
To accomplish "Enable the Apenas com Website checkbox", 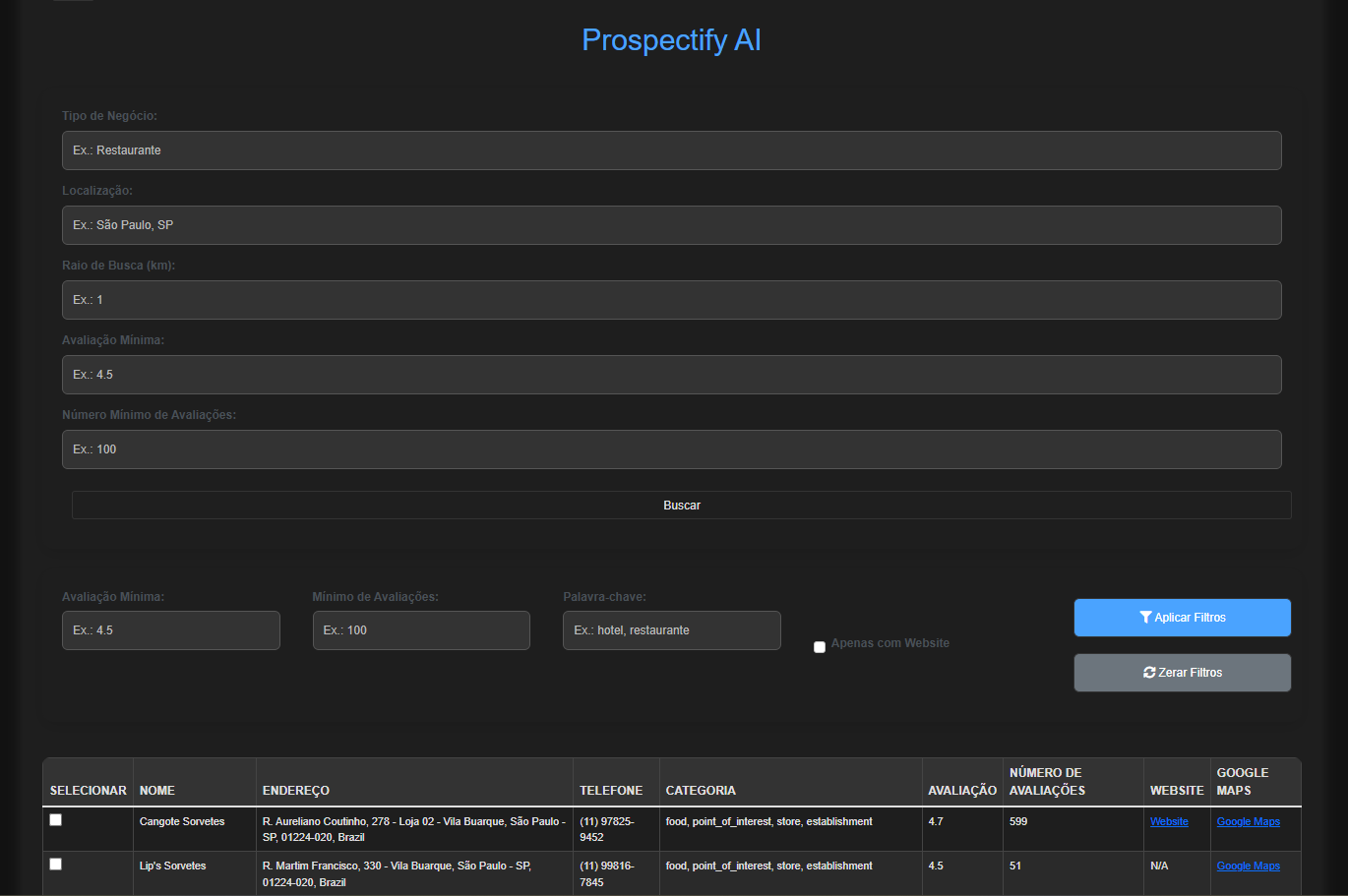I will point(820,647).
